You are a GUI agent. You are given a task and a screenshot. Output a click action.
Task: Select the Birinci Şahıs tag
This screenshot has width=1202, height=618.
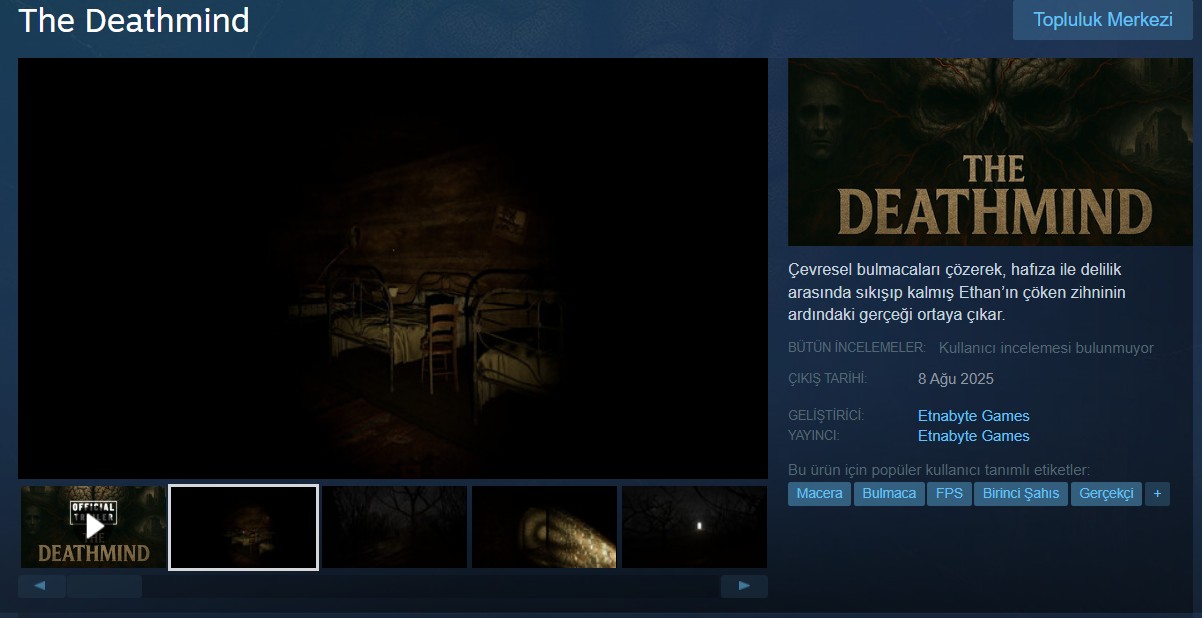pos(1021,494)
